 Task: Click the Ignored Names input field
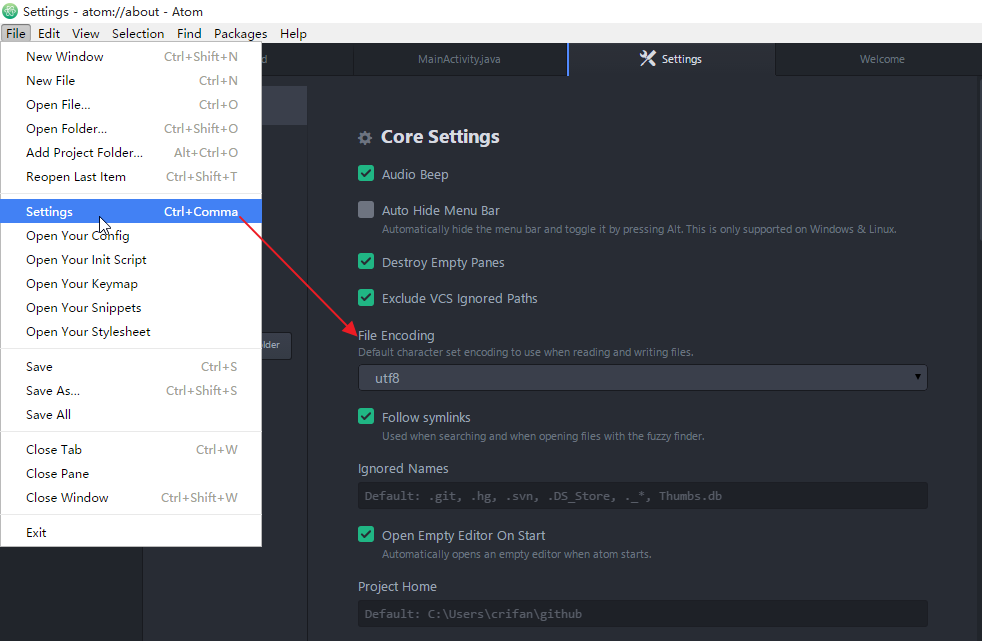coord(642,496)
